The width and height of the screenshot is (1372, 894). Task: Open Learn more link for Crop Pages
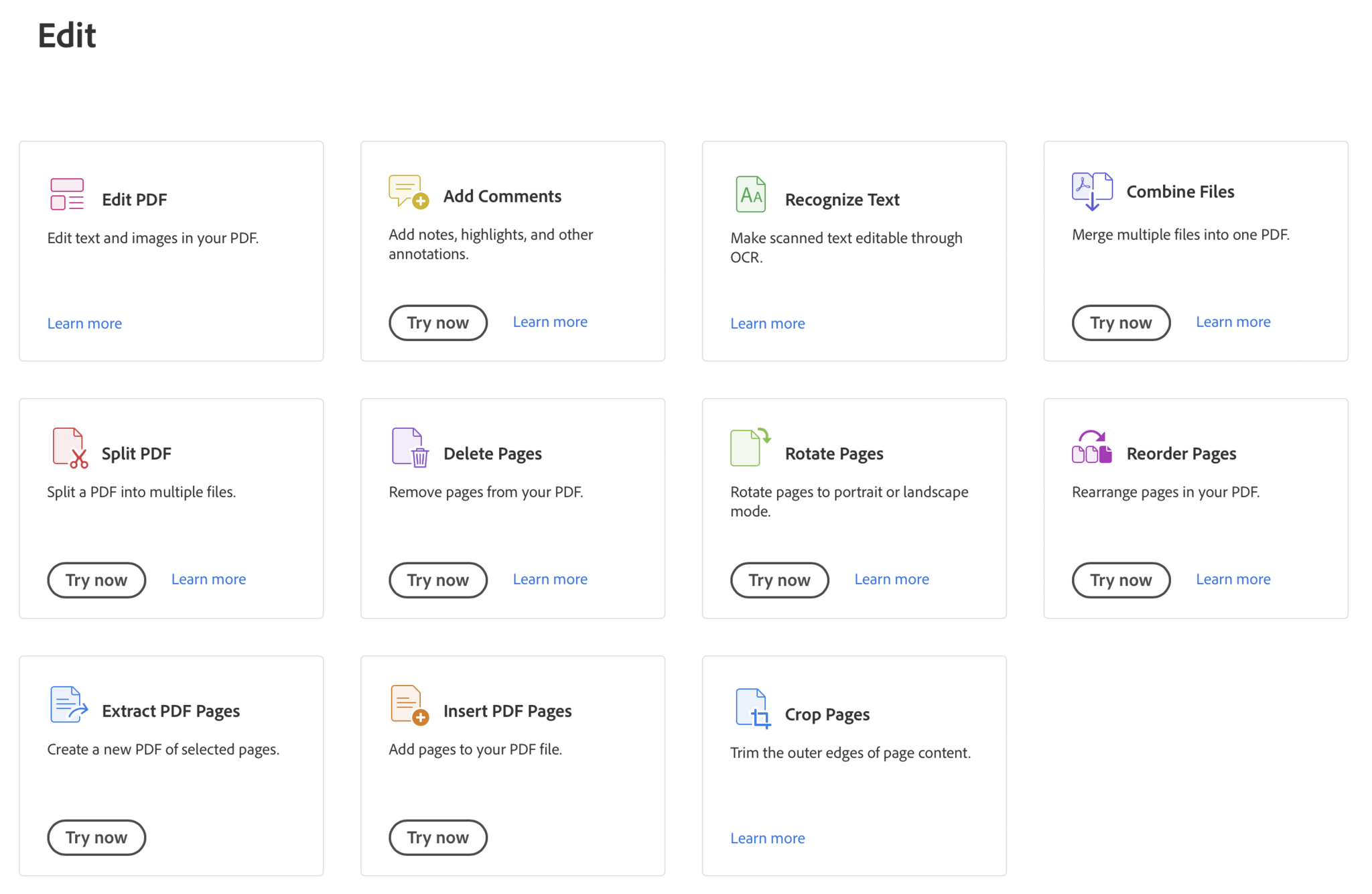click(x=767, y=838)
